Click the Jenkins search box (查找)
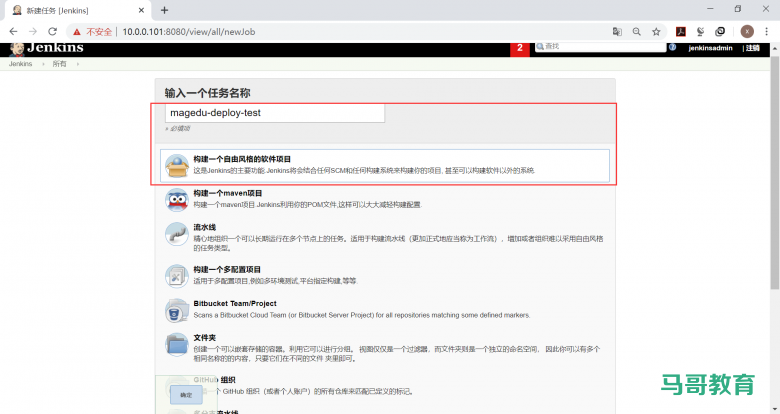780x414 pixels. click(600, 47)
